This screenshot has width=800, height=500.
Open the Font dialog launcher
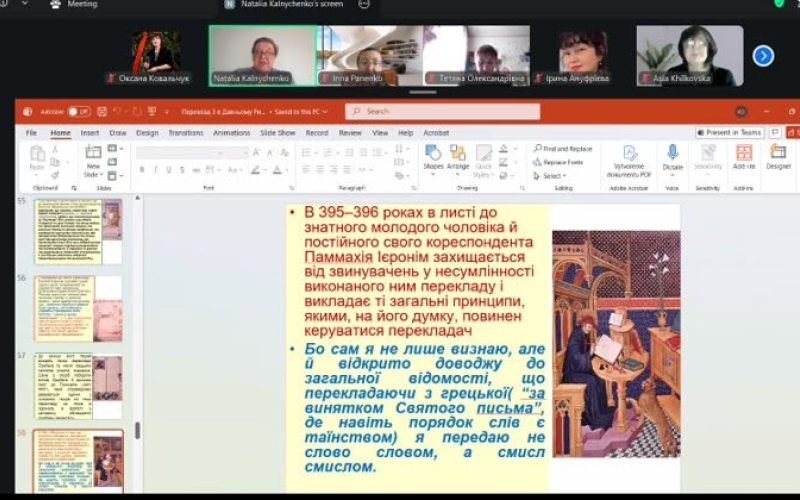click(292, 188)
